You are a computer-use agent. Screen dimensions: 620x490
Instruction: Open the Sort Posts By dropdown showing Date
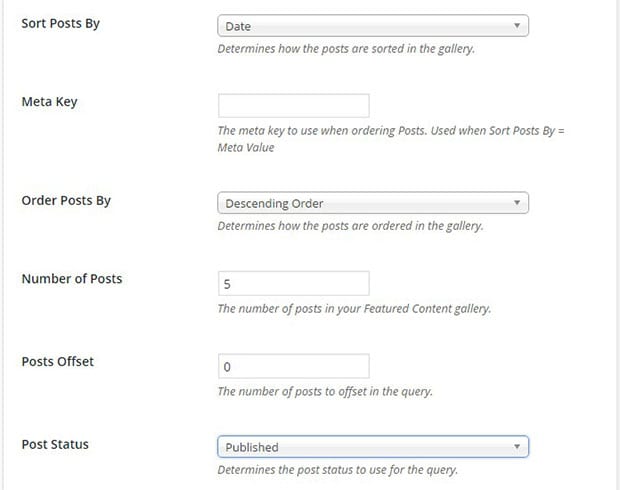click(x=373, y=26)
